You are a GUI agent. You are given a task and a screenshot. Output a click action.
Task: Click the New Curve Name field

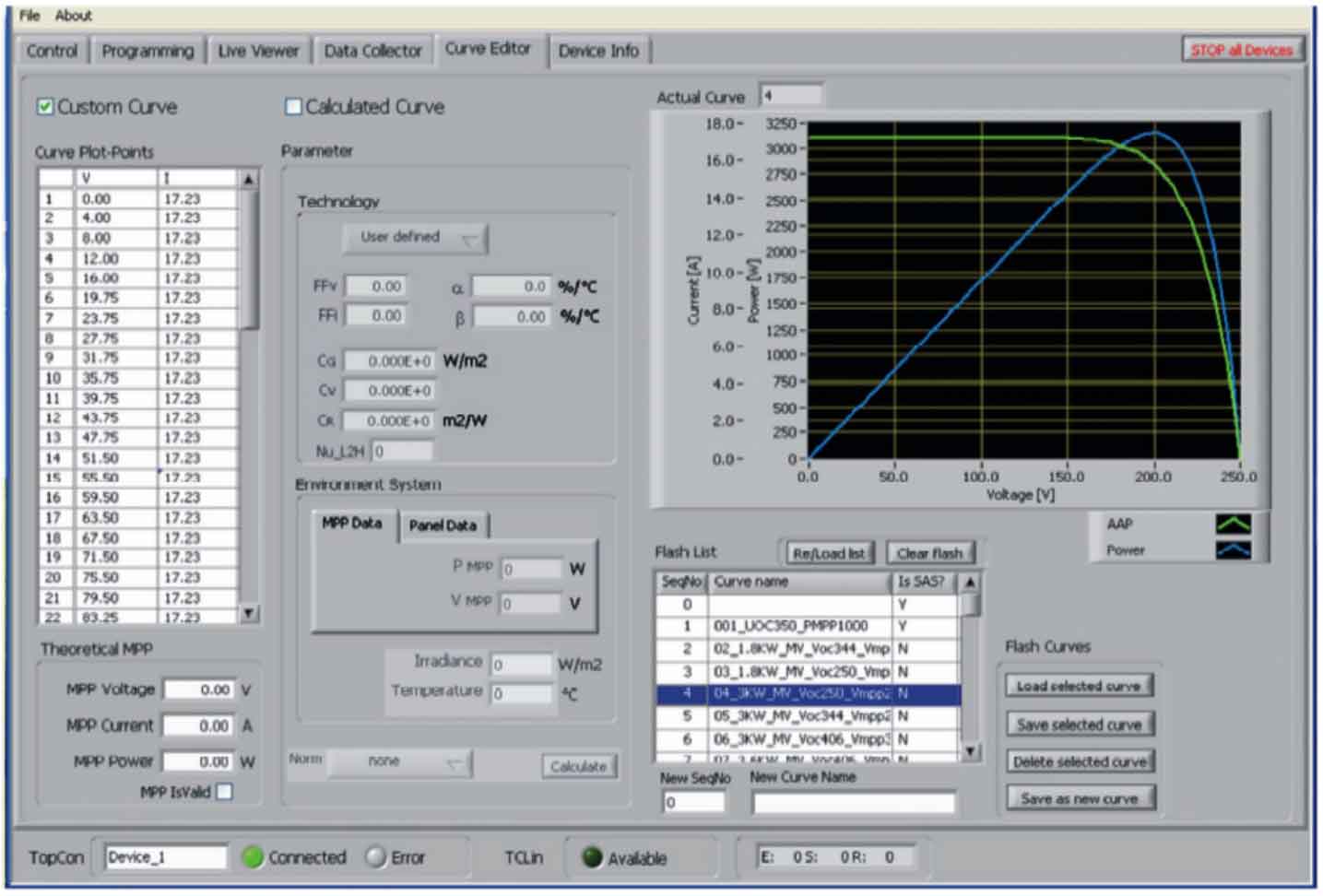854,803
